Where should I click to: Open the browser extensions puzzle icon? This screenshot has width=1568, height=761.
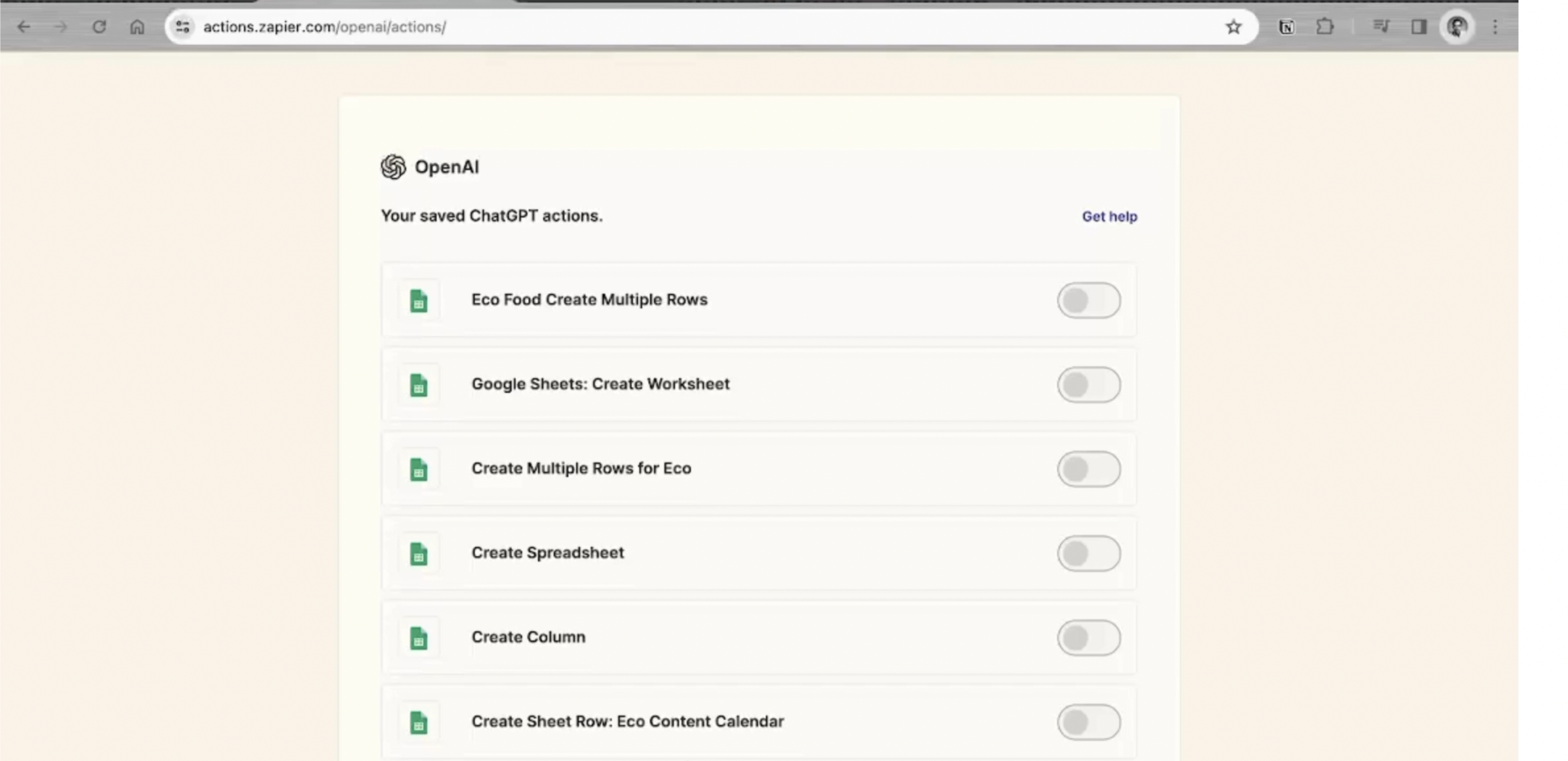click(x=1325, y=27)
